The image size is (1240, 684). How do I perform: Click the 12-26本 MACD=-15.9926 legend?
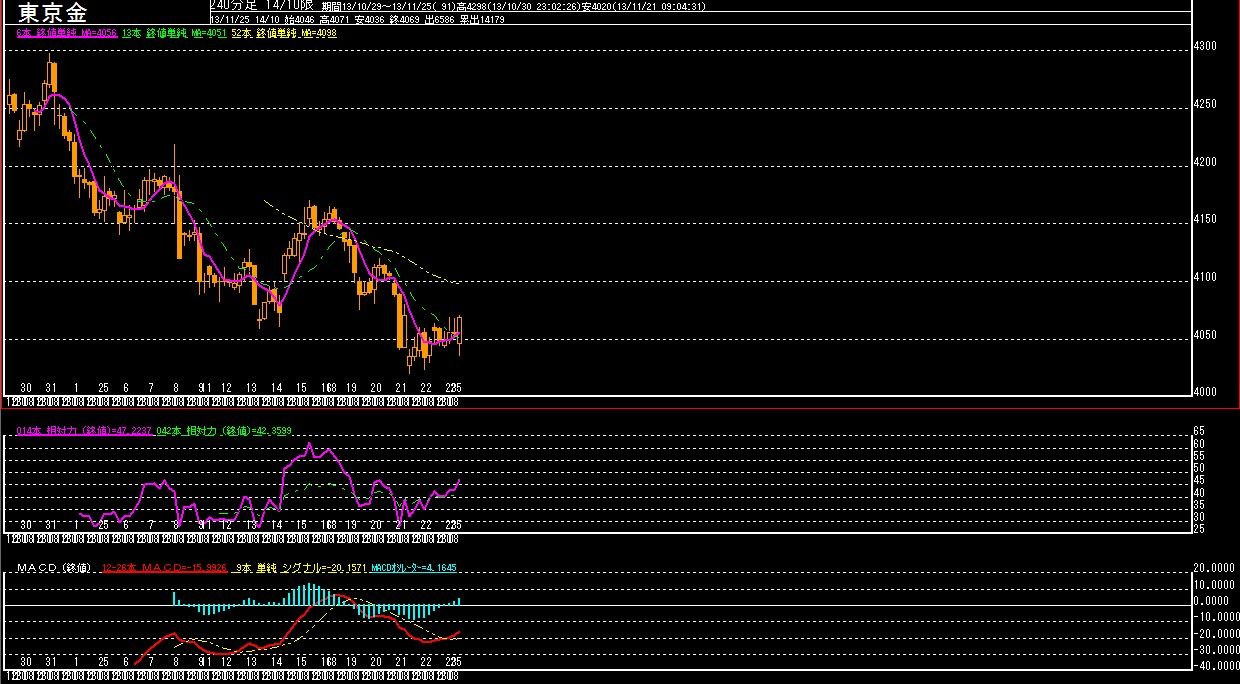click(164, 568)
